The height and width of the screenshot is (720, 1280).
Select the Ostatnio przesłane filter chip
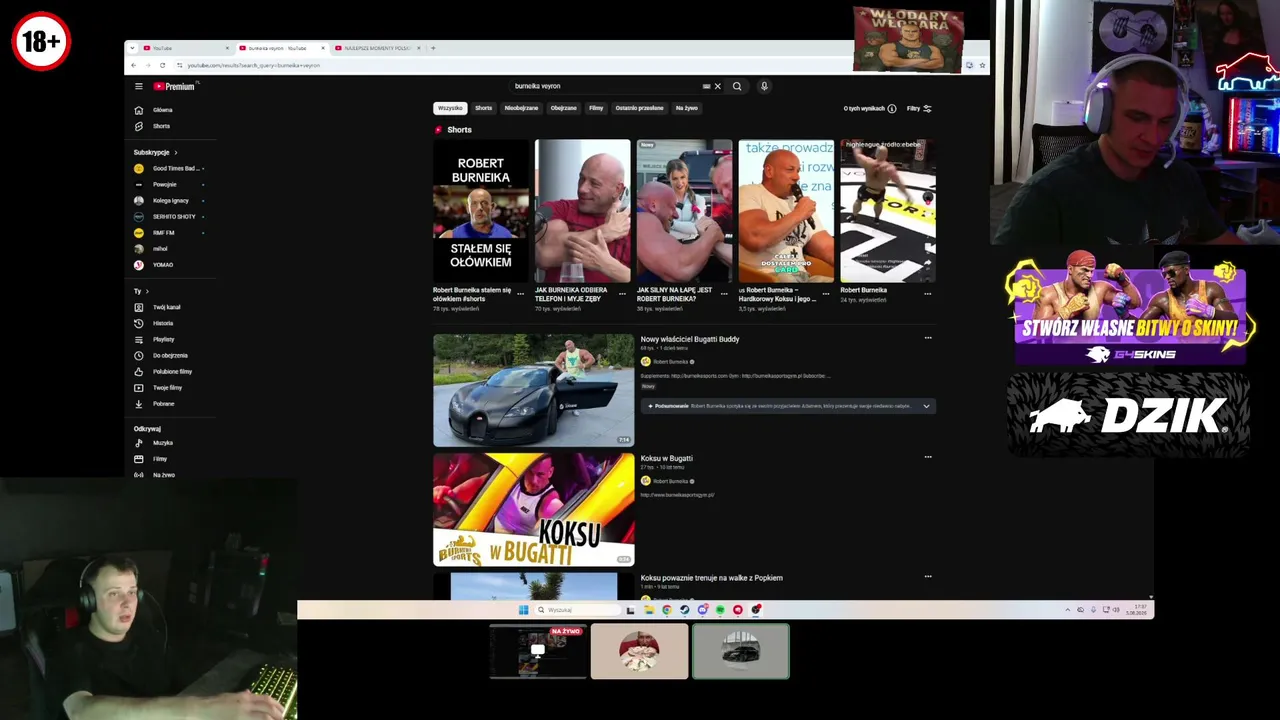639,108
